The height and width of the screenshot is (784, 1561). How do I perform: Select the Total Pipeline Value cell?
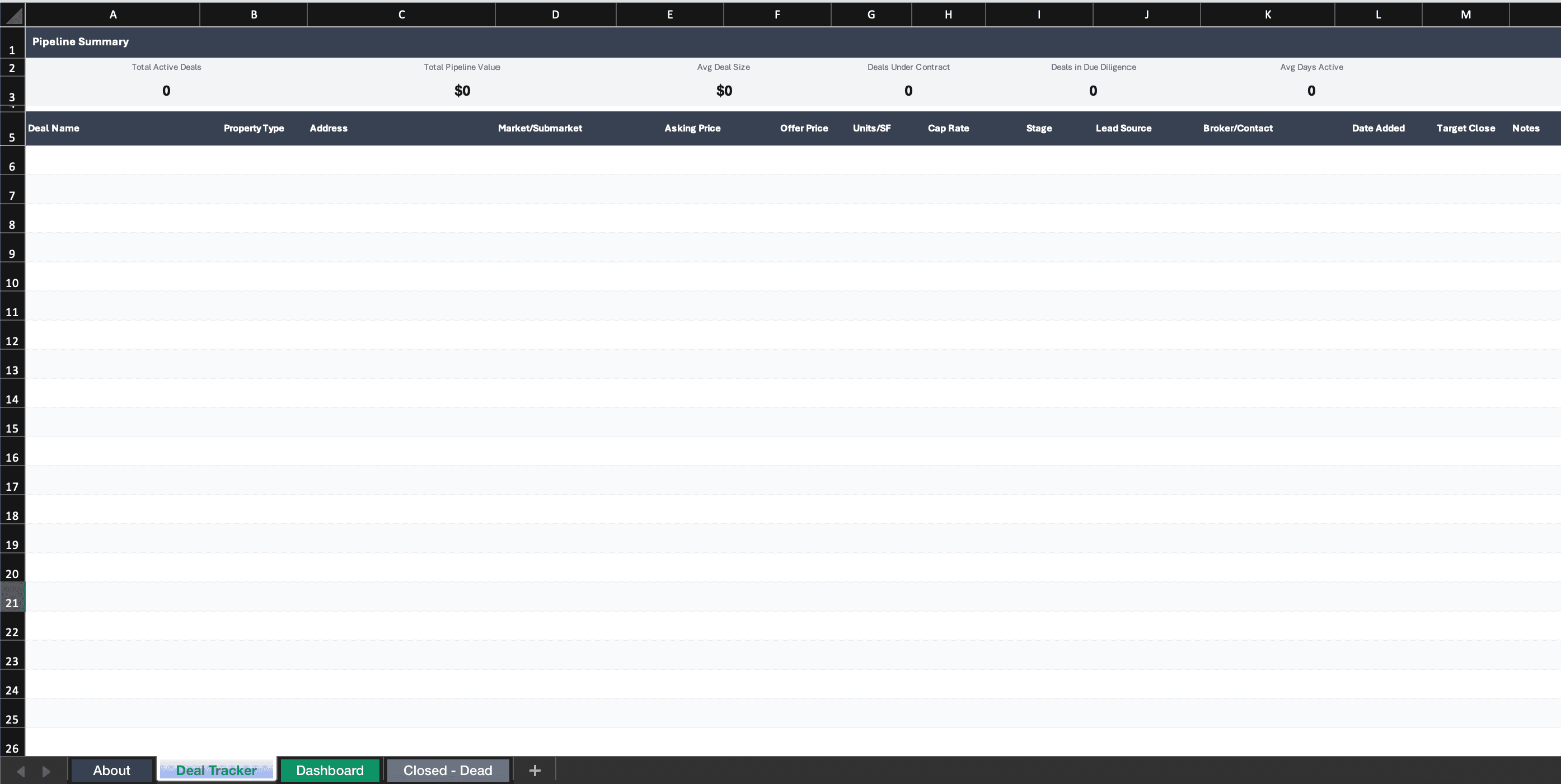(x=462, y=90)
